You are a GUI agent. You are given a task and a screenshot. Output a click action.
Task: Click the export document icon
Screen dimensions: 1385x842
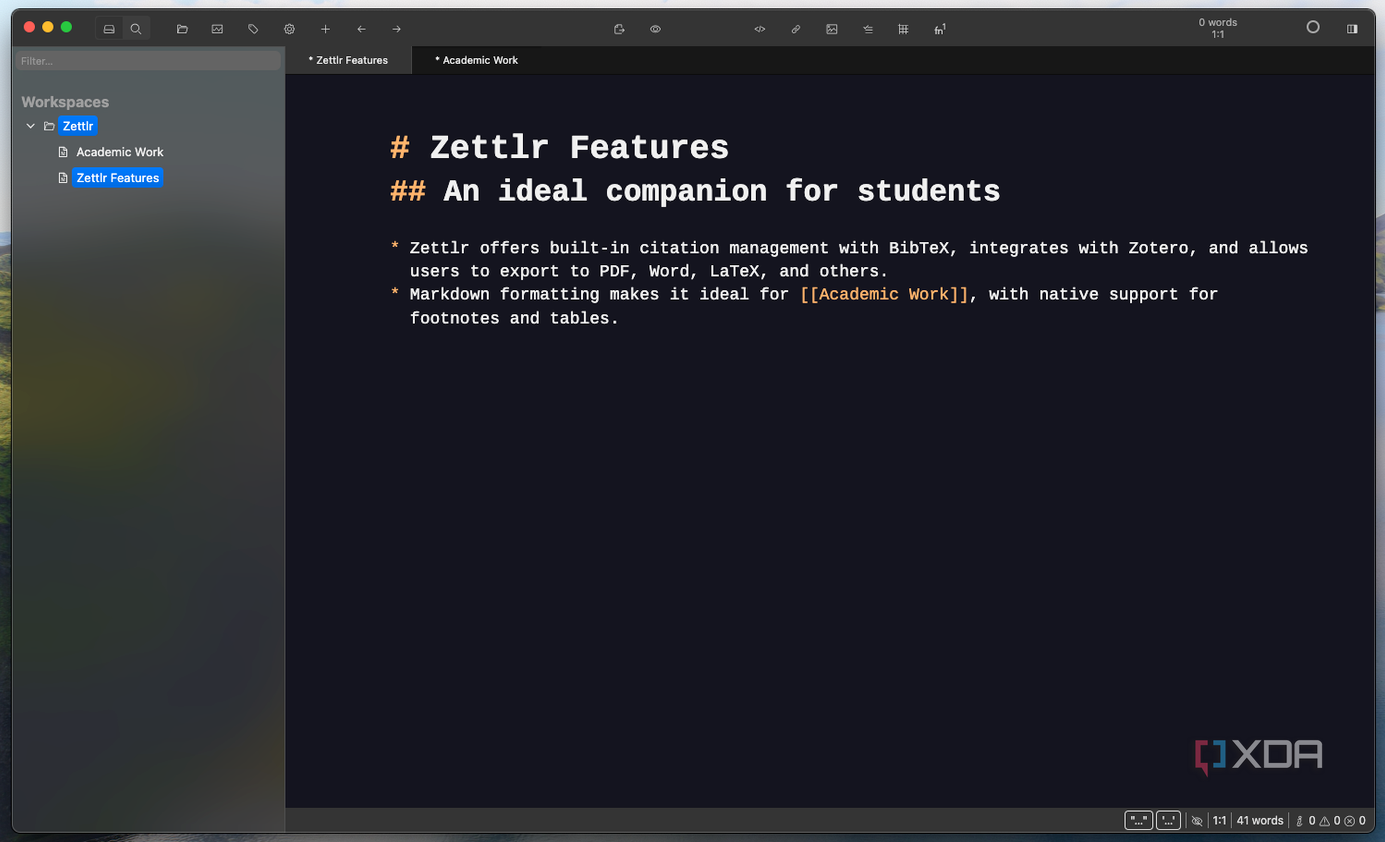pos(619,29)
